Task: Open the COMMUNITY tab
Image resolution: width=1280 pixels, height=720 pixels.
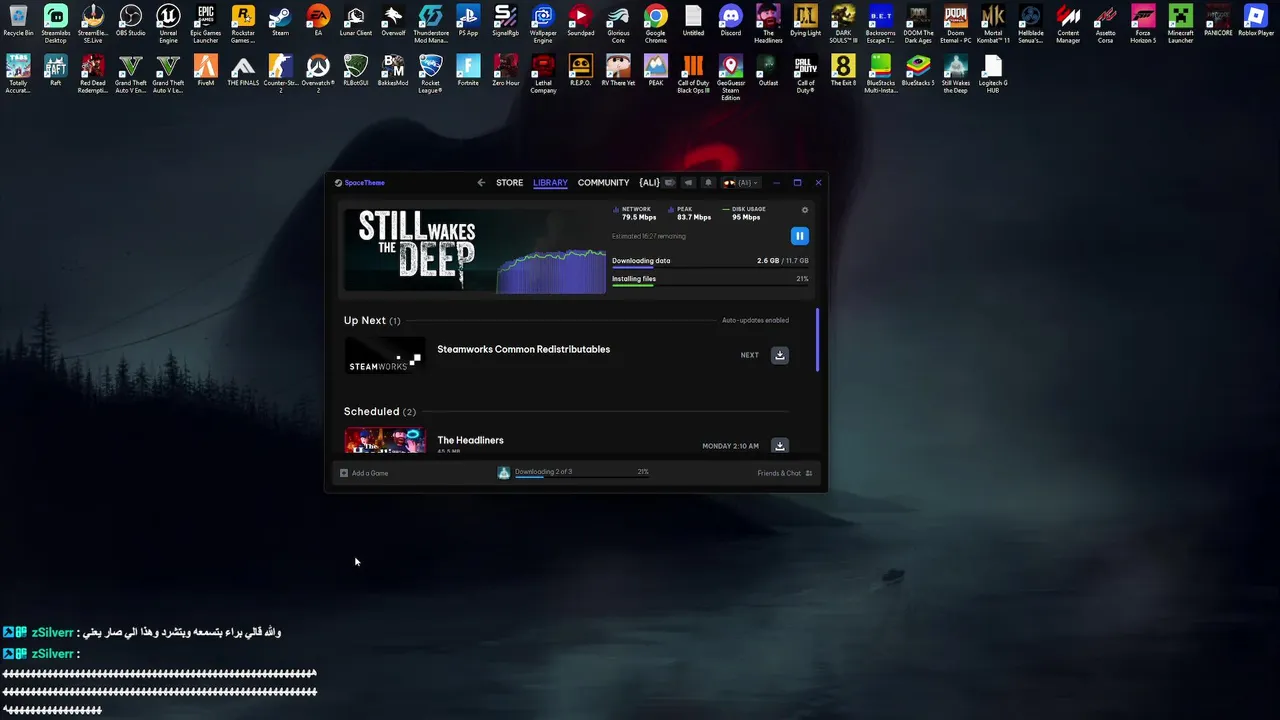Action: pyautogui.click(x=603, y=183)
